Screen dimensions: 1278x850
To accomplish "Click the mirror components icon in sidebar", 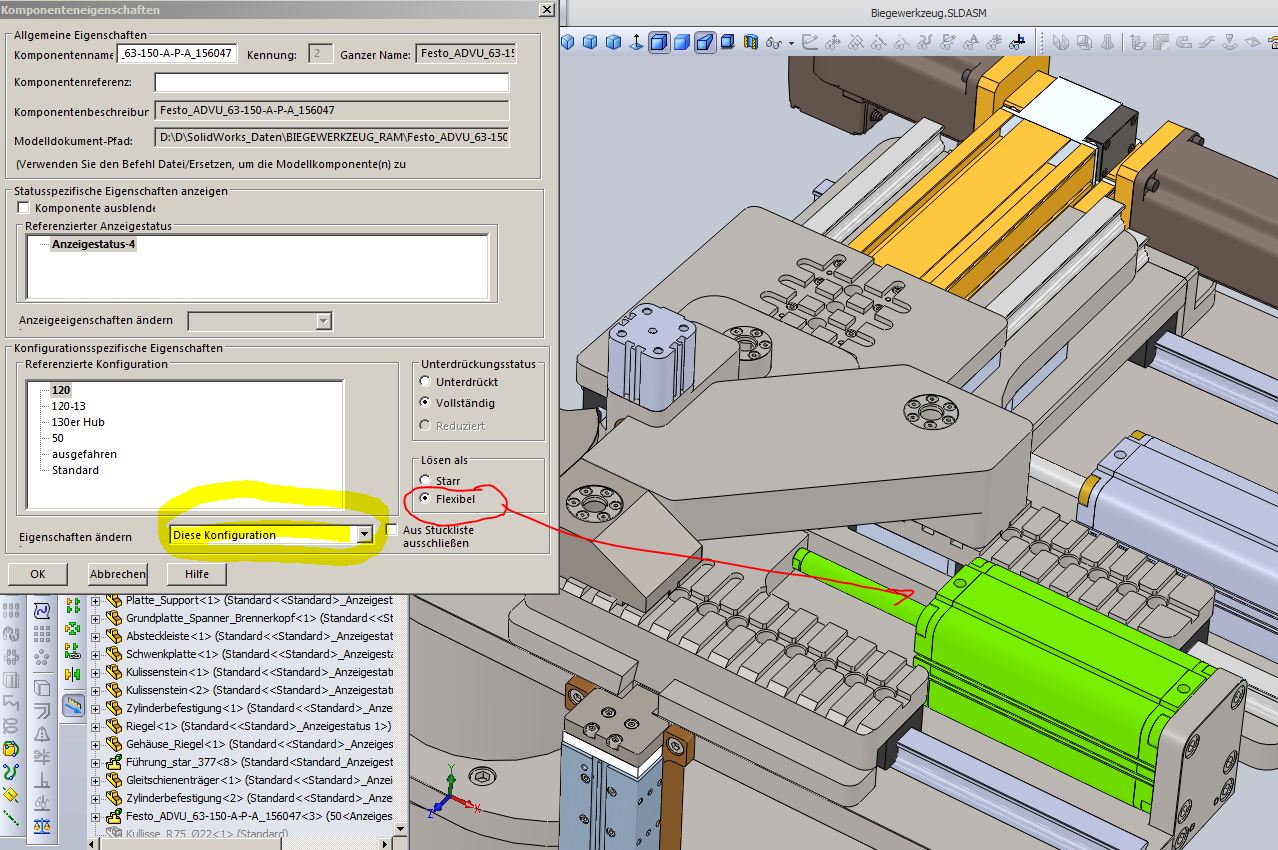I will [72, 674].
